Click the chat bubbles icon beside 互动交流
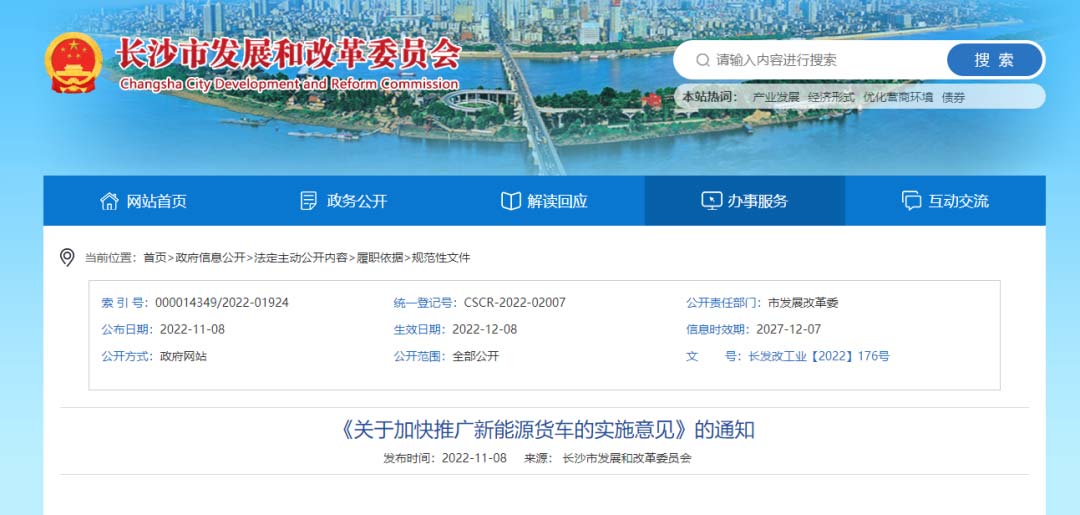 (x=911, y=201)
